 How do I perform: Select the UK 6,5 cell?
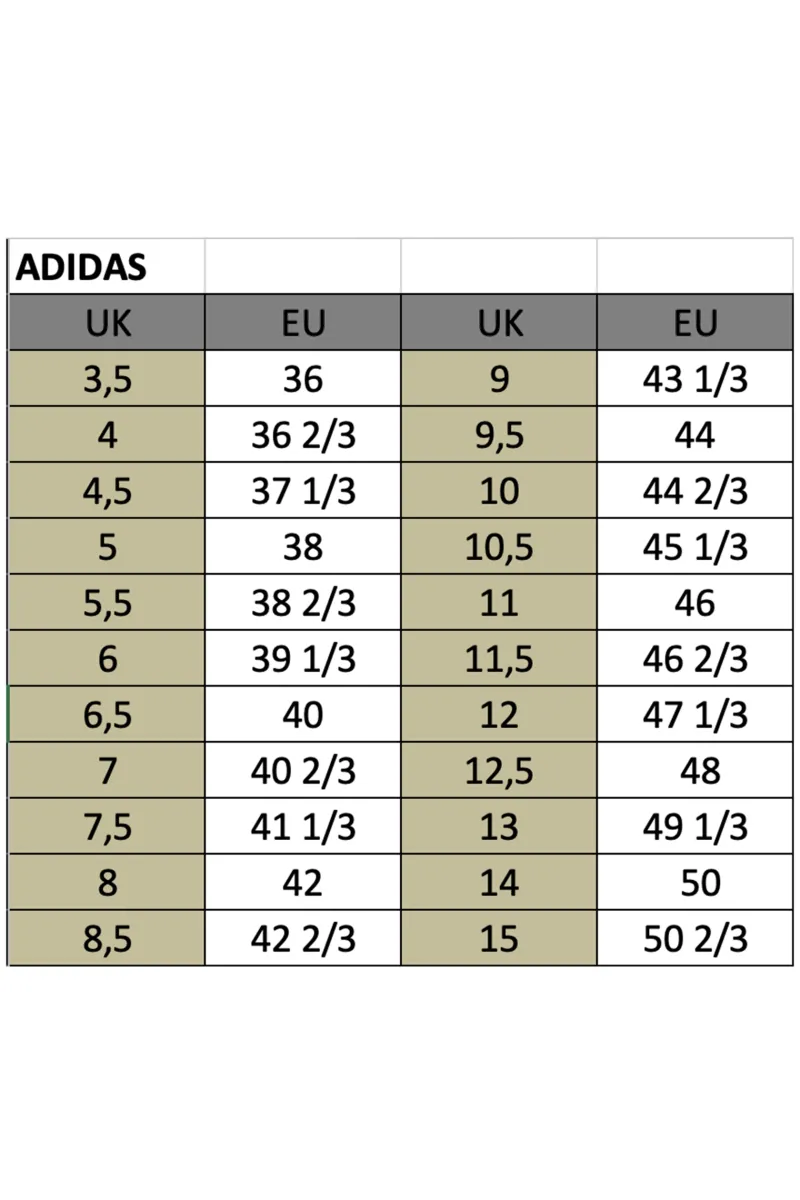(107, 715)
